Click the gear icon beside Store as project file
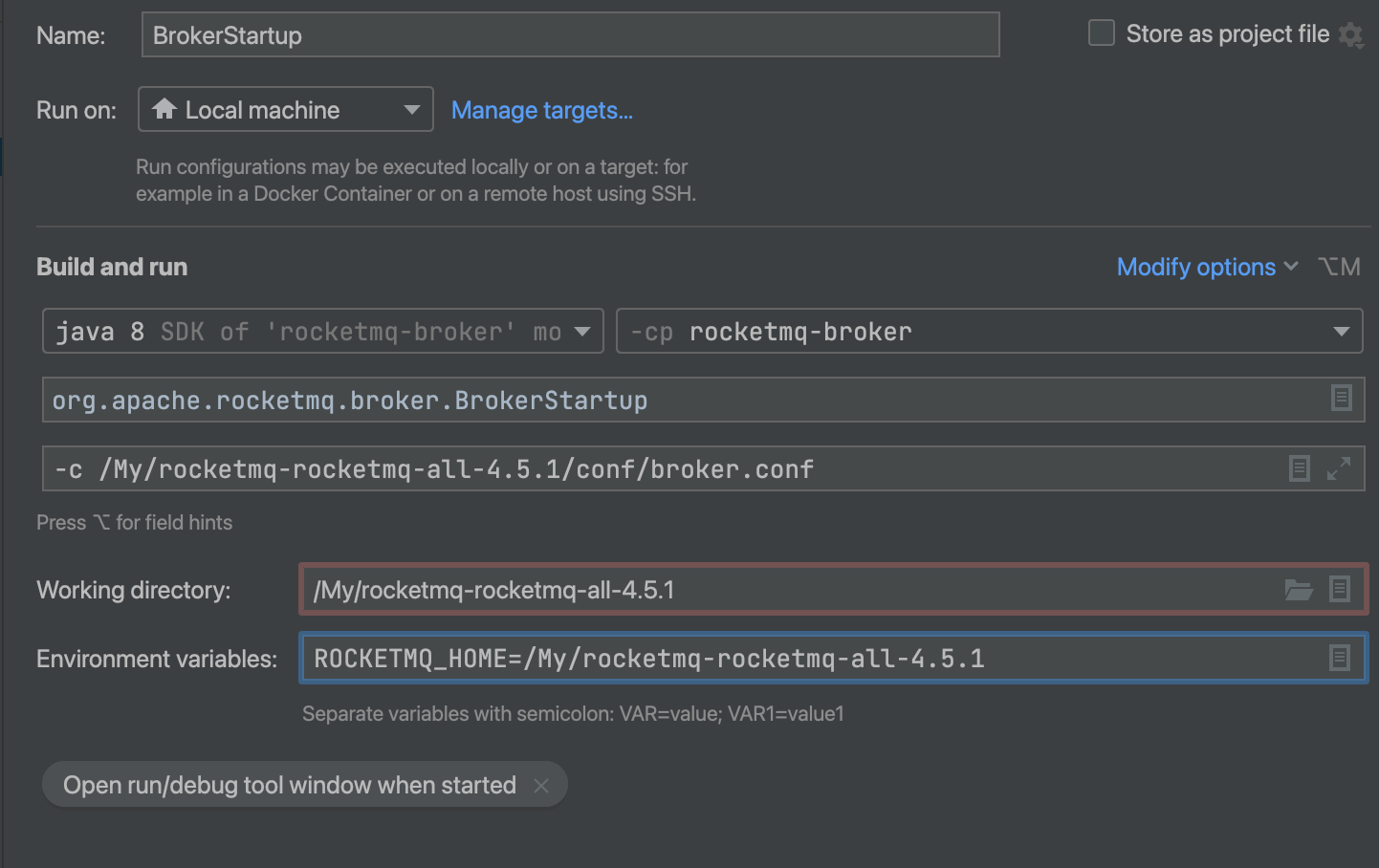Image resolution: width=1379 pixels, height=868 pixels. click(x=1350, y=35)
